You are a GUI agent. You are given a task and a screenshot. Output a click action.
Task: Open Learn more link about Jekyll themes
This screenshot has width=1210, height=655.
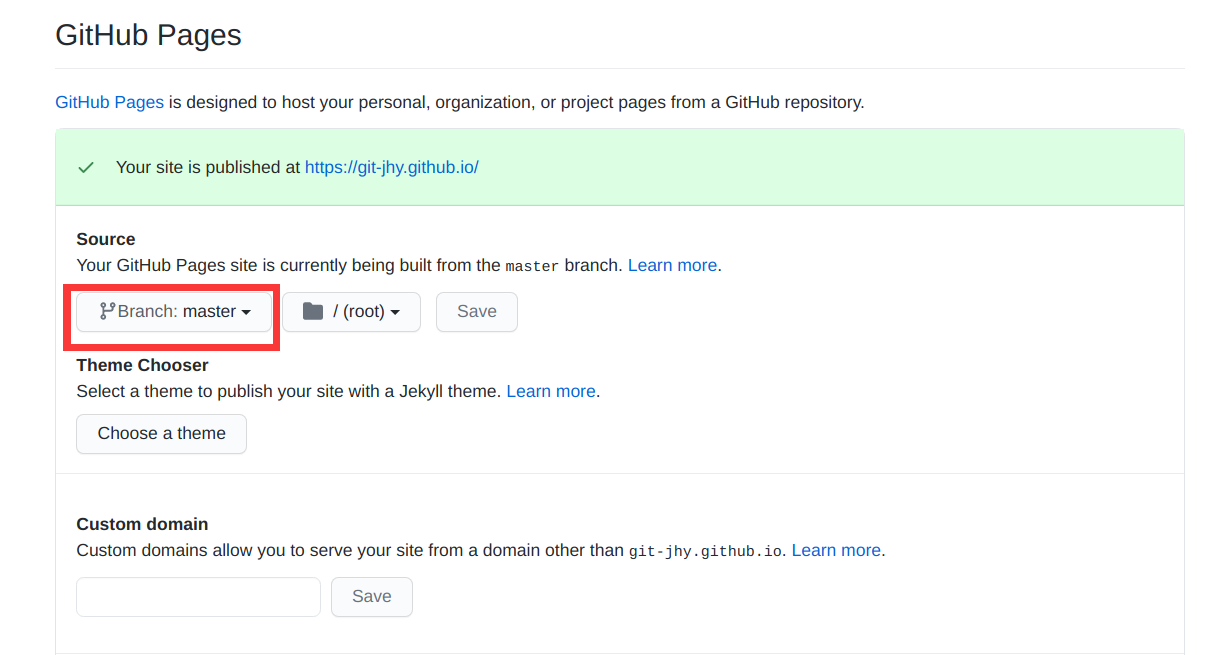(551, 391)
